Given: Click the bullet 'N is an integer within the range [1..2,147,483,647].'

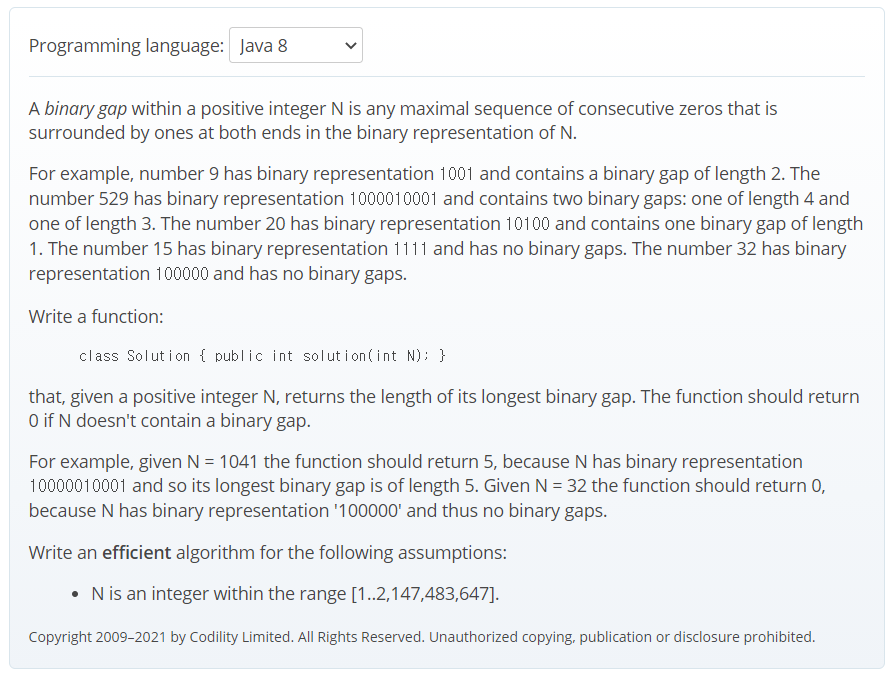Looking at the screenshot, I should coord(295,594).
